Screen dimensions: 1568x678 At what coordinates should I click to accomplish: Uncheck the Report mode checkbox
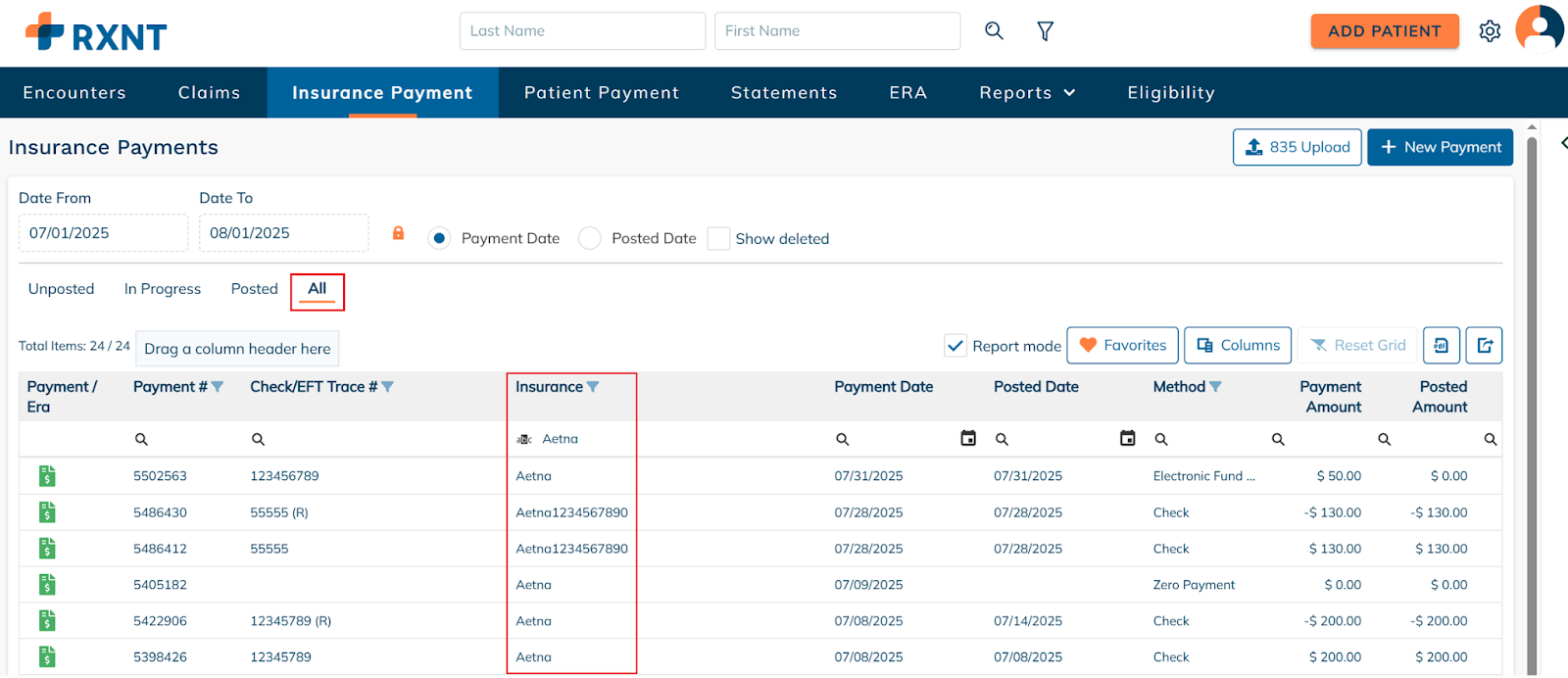pos(955,345)
